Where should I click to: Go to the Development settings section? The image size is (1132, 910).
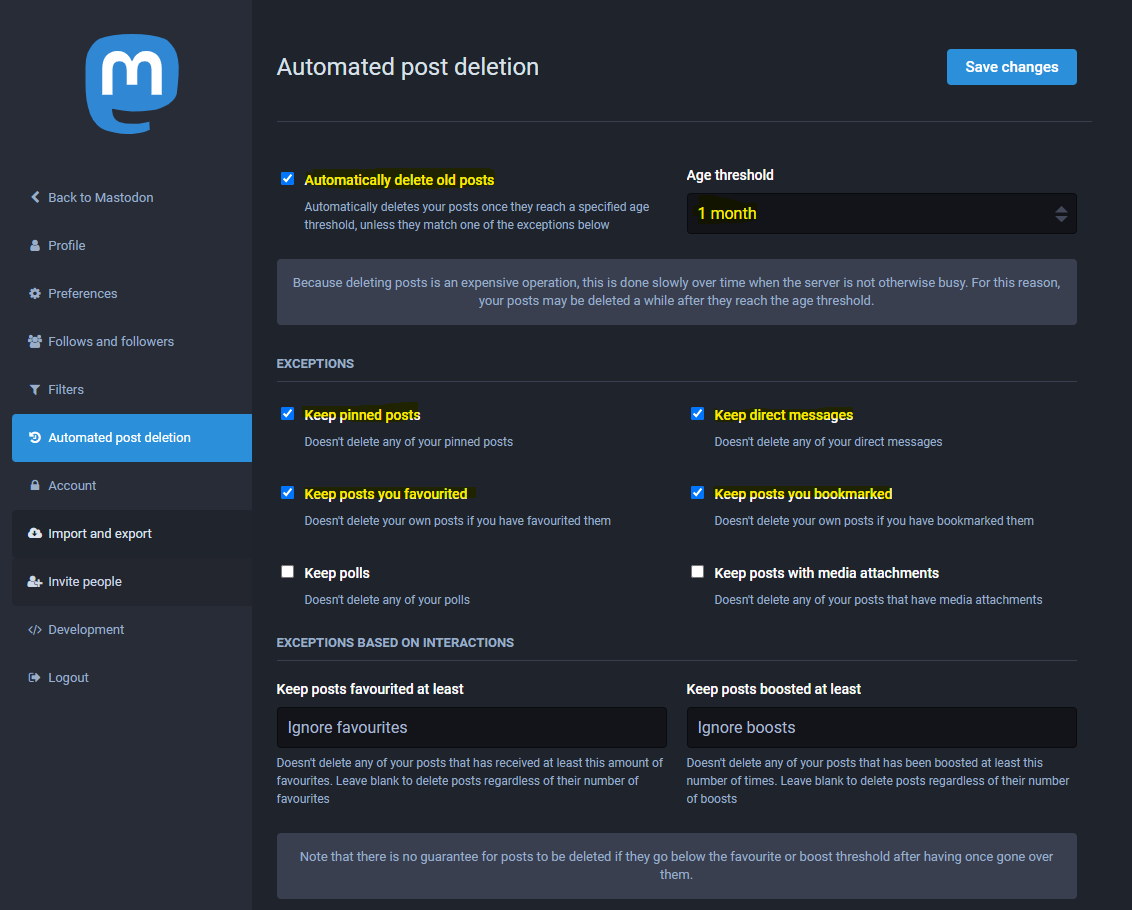pyautogui.click(x=86, y=630)
